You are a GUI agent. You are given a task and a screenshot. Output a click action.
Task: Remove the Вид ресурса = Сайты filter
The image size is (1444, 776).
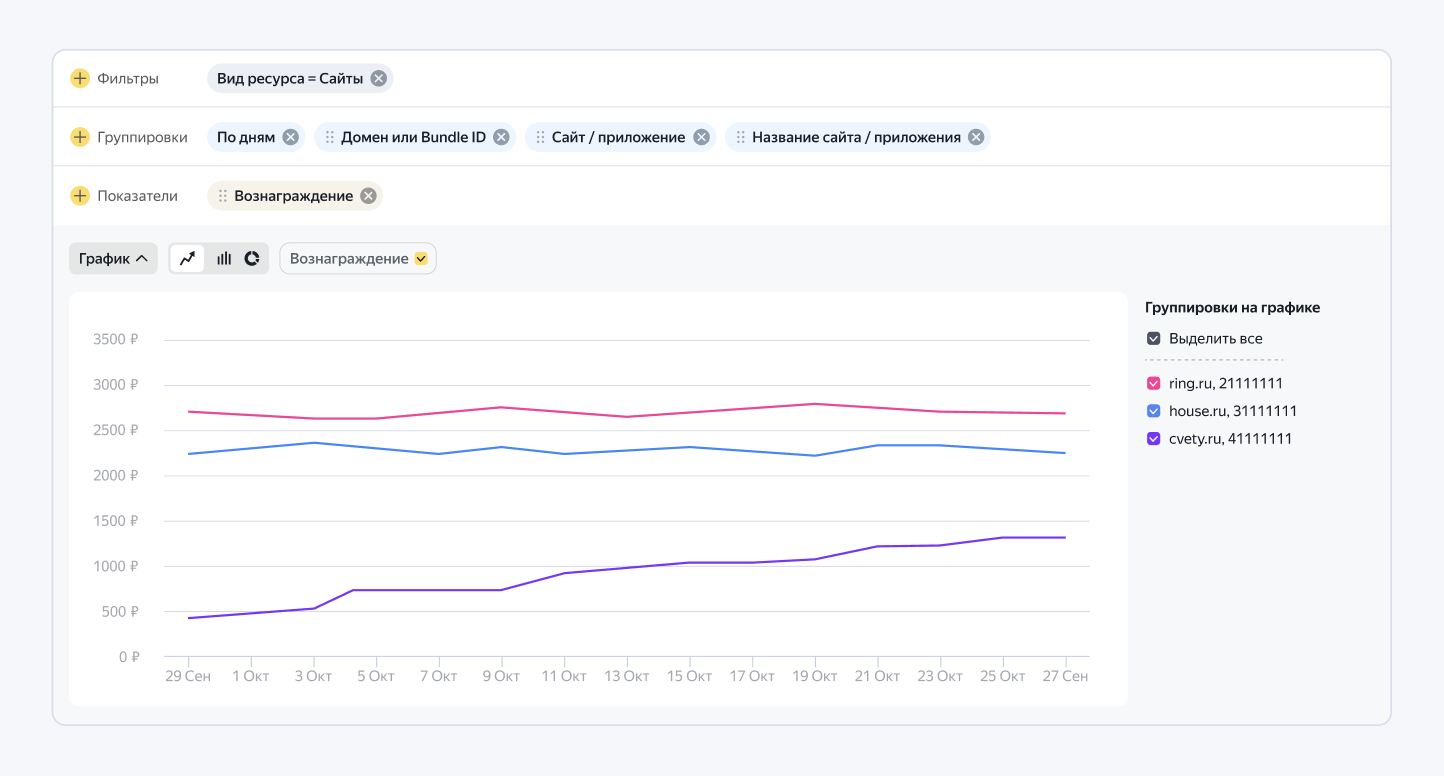(x=378, y=78)
